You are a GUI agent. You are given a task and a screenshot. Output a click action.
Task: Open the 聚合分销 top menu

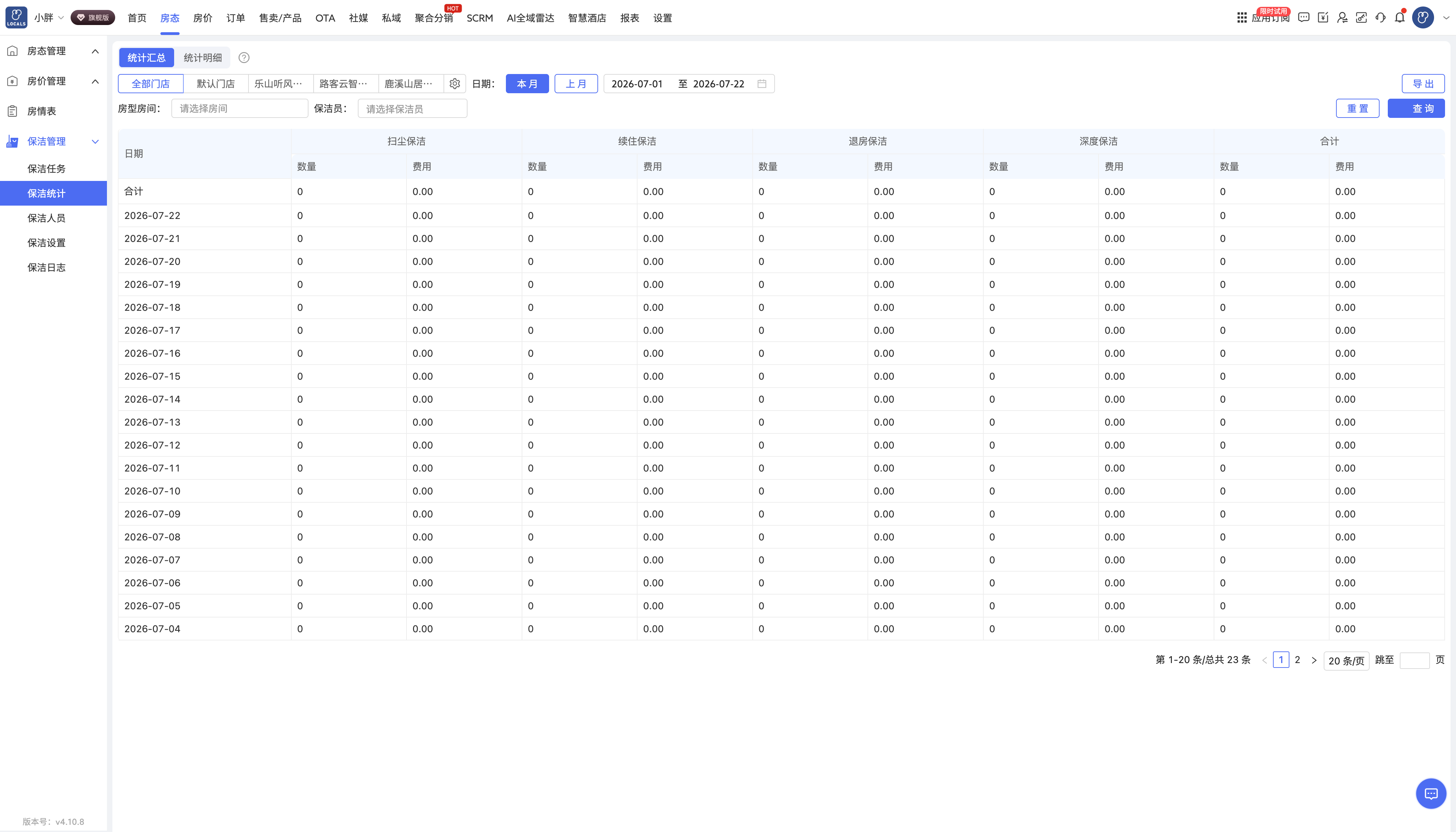click(x=434, y=18)
